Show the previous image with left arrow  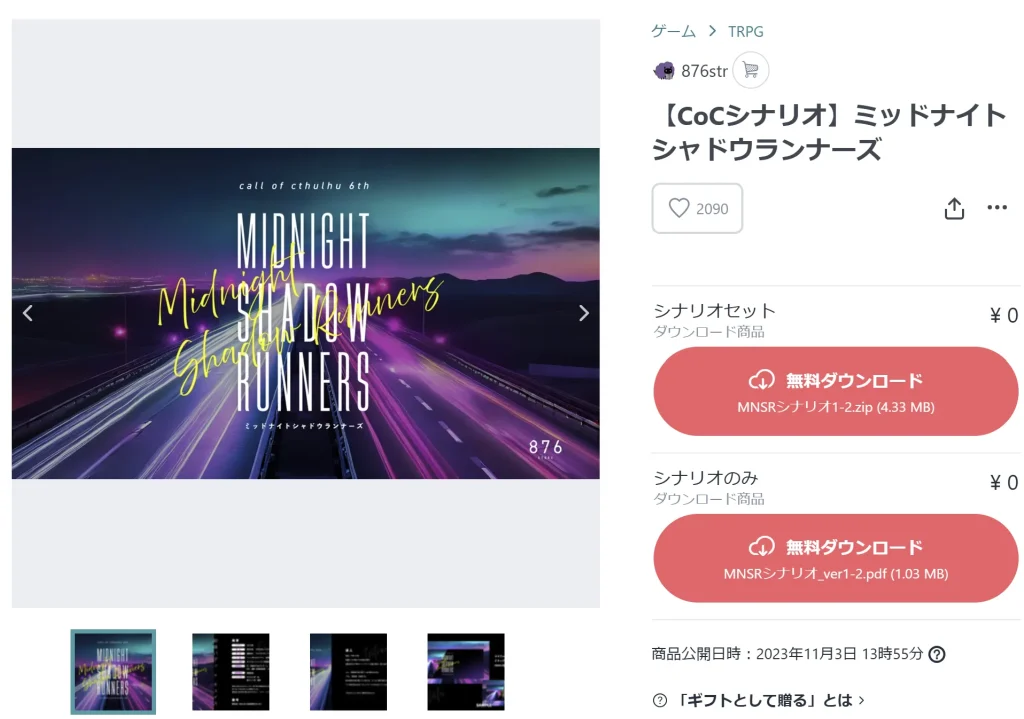coord(27,313)
